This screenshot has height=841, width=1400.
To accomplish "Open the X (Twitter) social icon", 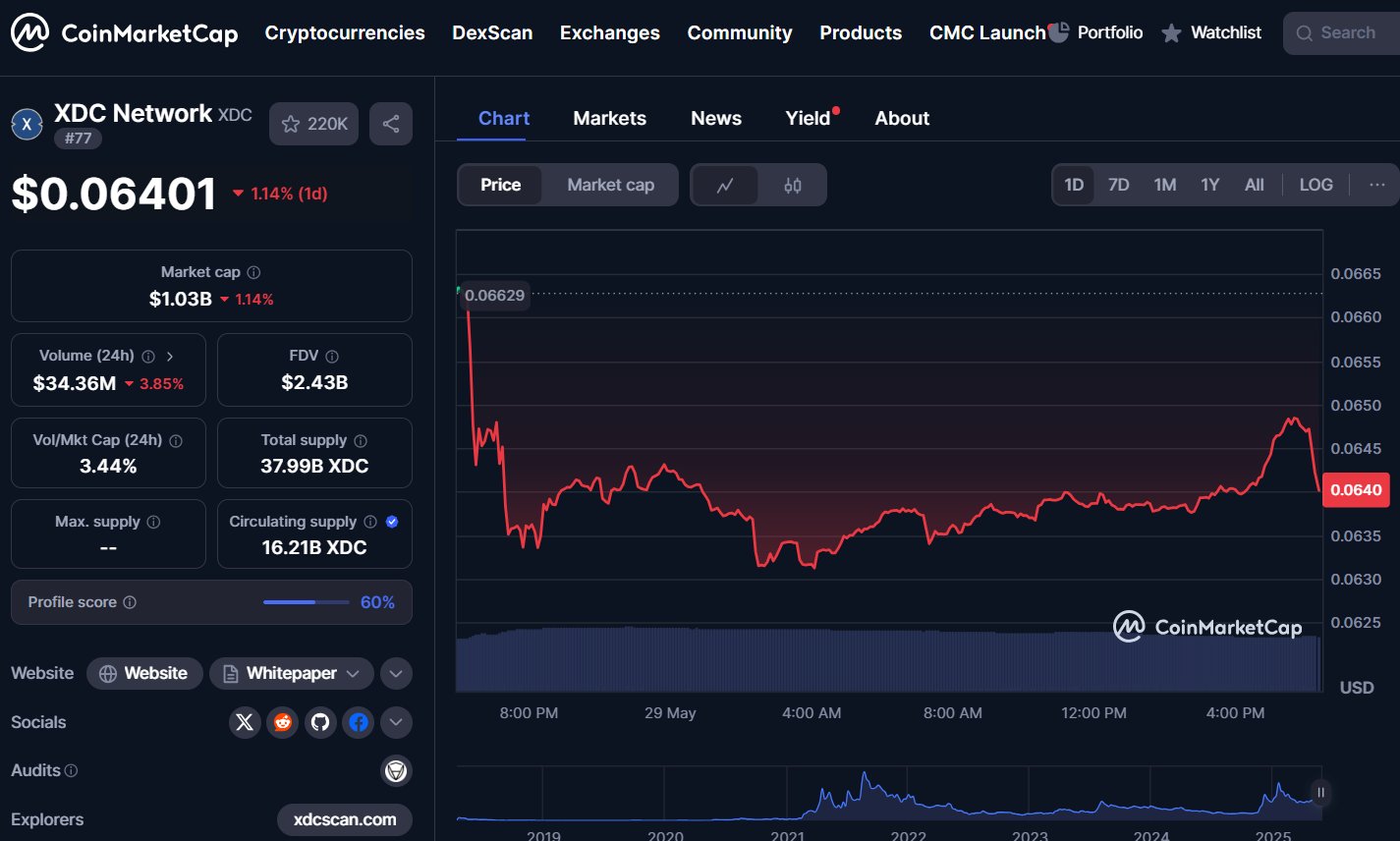I will pyautogui.click(x=245, y=722).
